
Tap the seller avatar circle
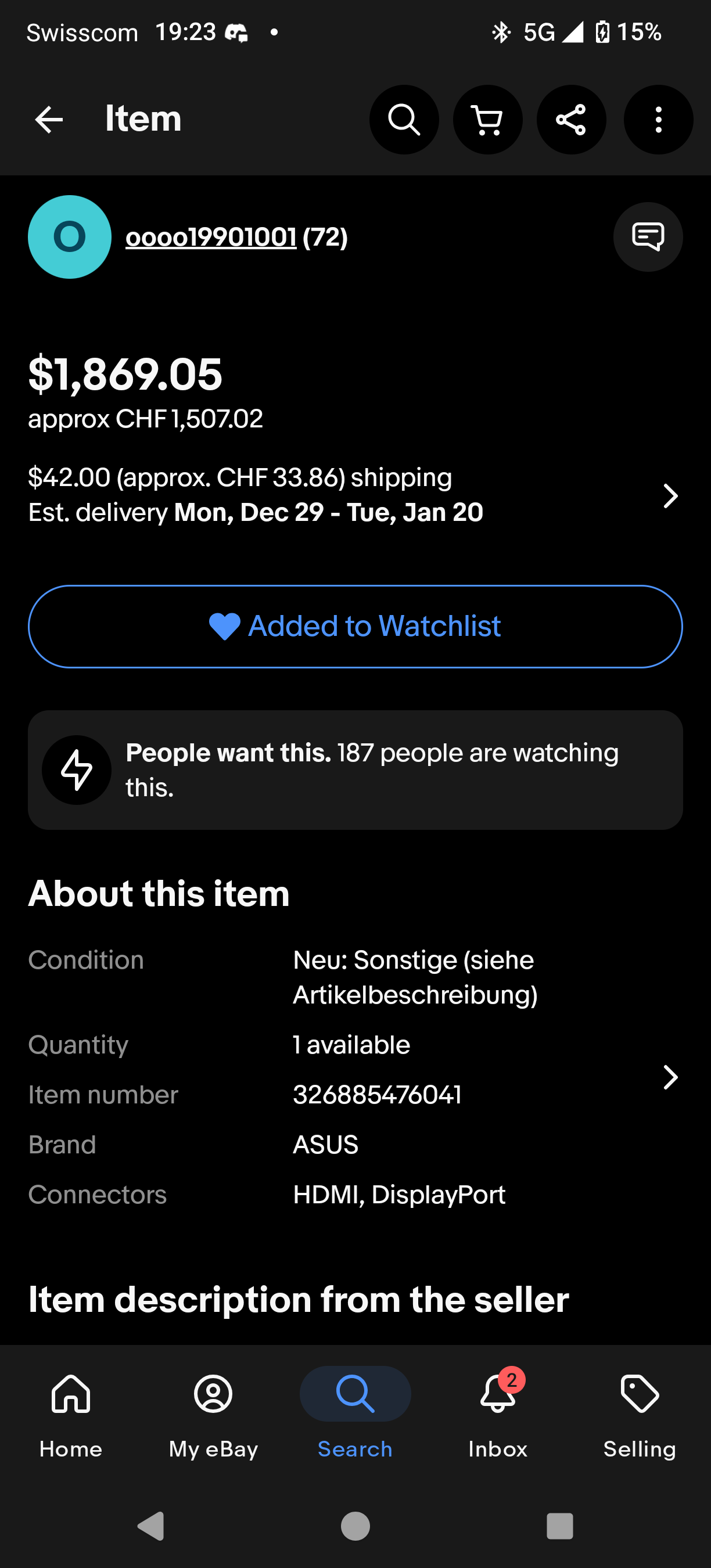[x=69, y=237]
